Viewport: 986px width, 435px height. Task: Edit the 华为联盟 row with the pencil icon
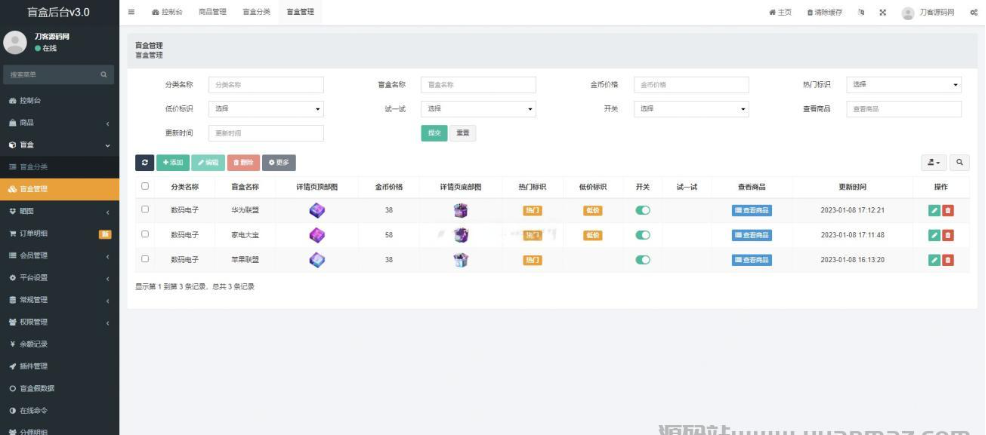(934, 211)
